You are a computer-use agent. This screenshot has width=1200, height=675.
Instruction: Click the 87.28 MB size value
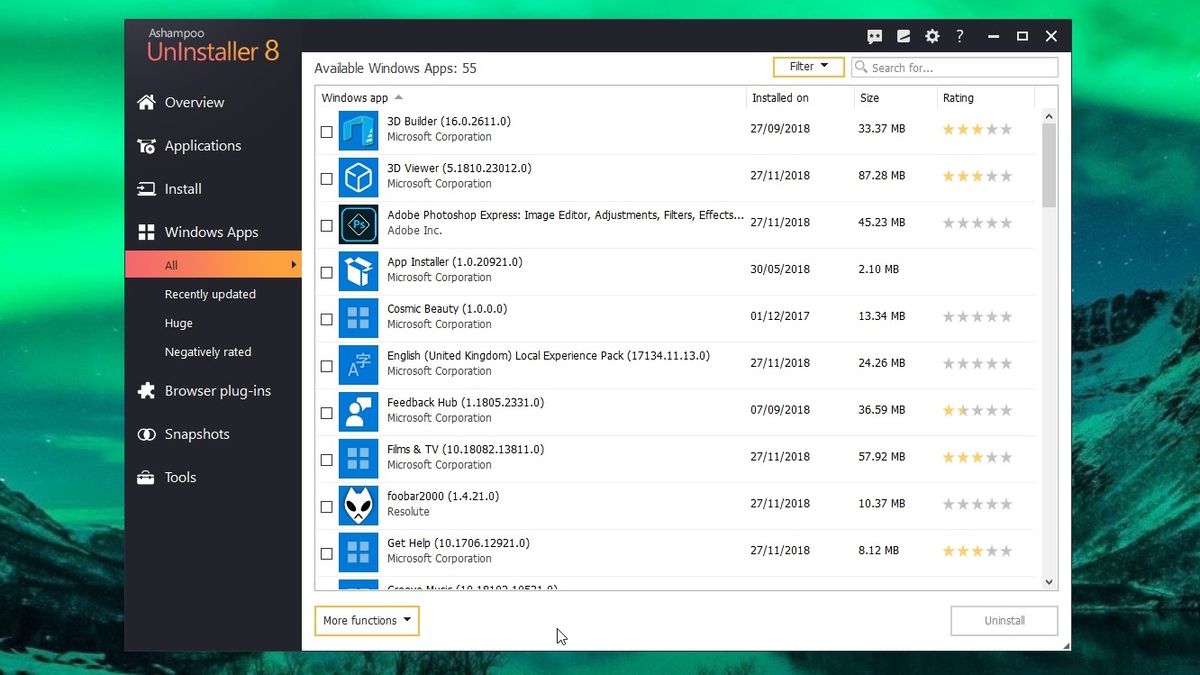click(x=882, y=176)
